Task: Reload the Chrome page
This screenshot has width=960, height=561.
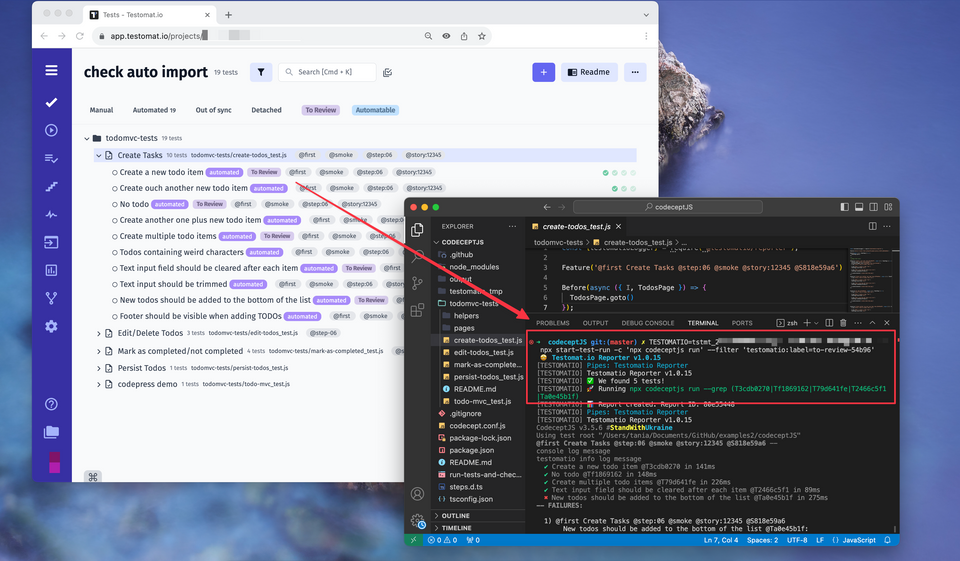Action: coord(80,36)
